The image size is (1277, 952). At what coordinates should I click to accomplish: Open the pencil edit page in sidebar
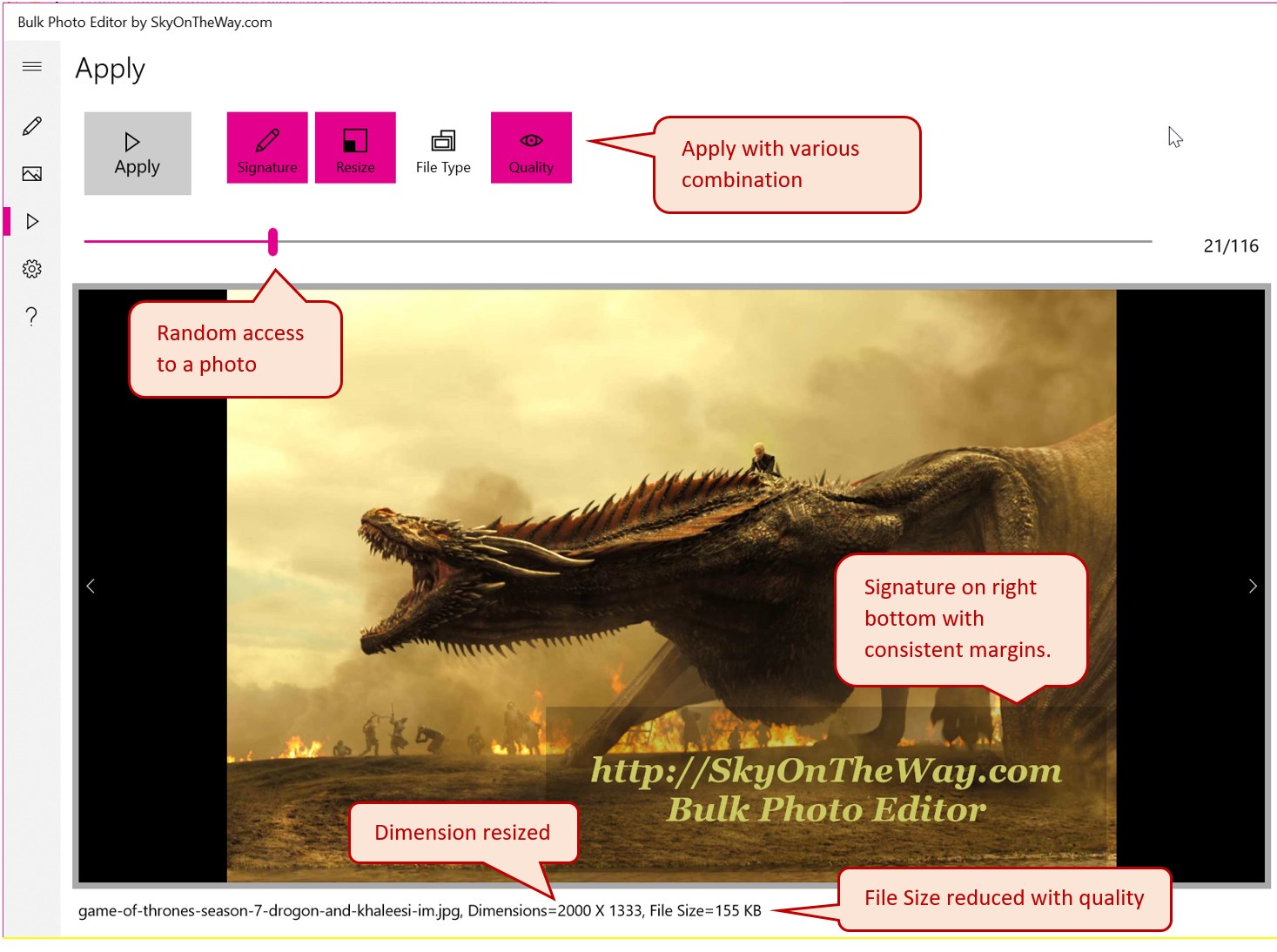32,126
